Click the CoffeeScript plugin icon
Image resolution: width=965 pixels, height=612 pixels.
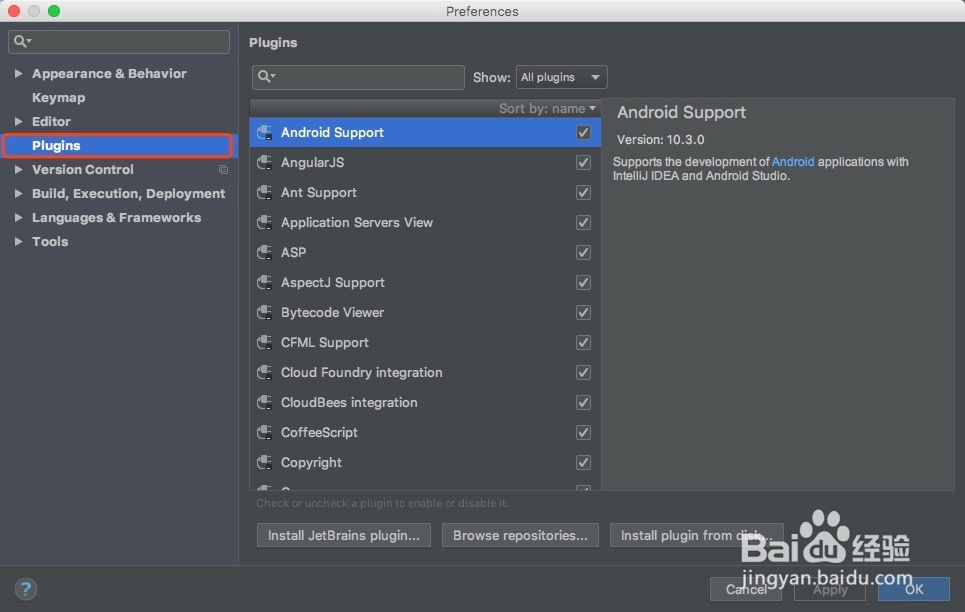[265, 433]
